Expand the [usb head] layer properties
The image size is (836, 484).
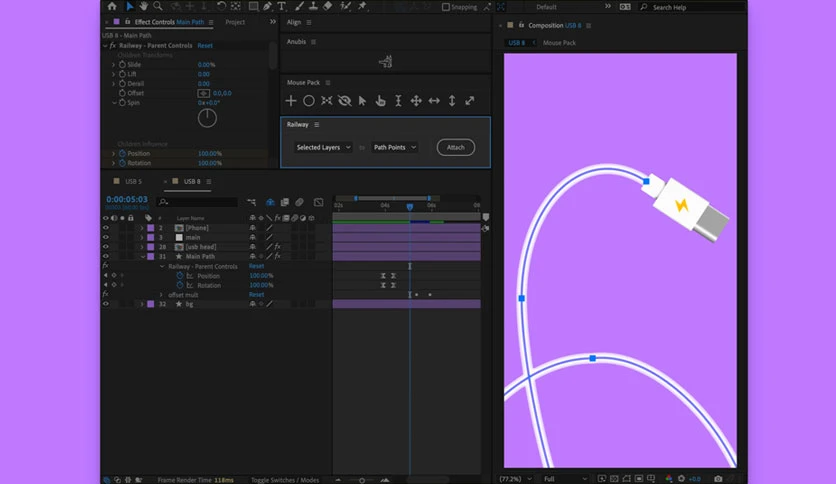click(142, 247)
